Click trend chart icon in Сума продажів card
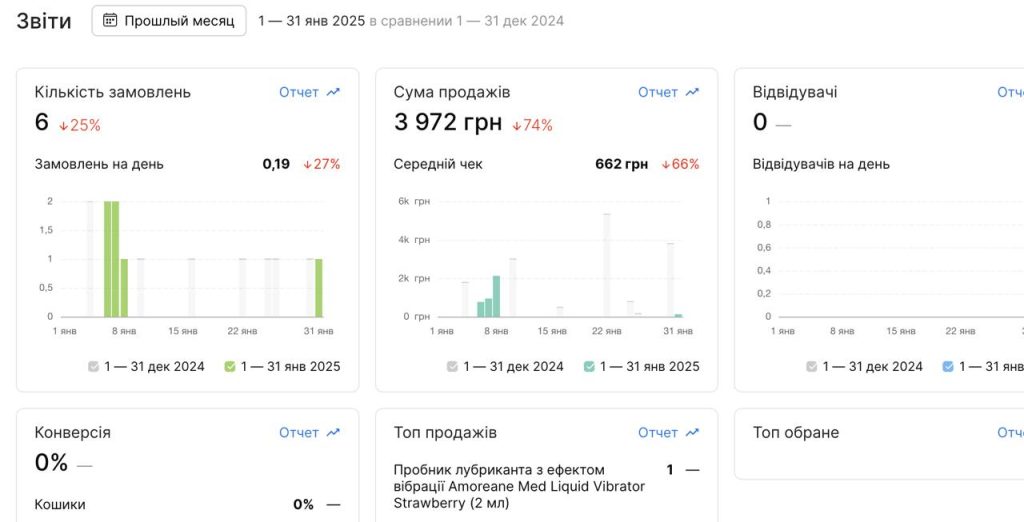 point(692,92)
